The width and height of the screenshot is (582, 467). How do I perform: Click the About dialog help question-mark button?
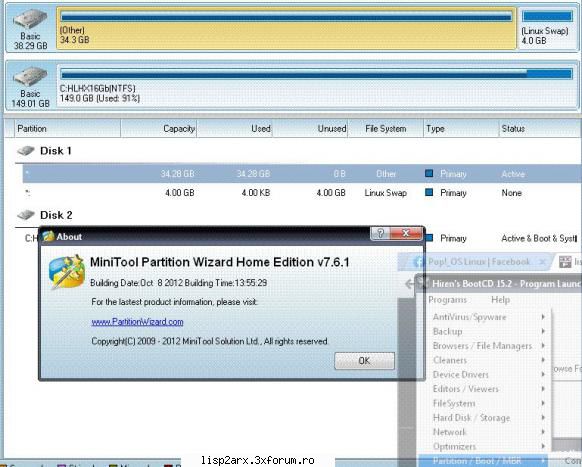380,234
